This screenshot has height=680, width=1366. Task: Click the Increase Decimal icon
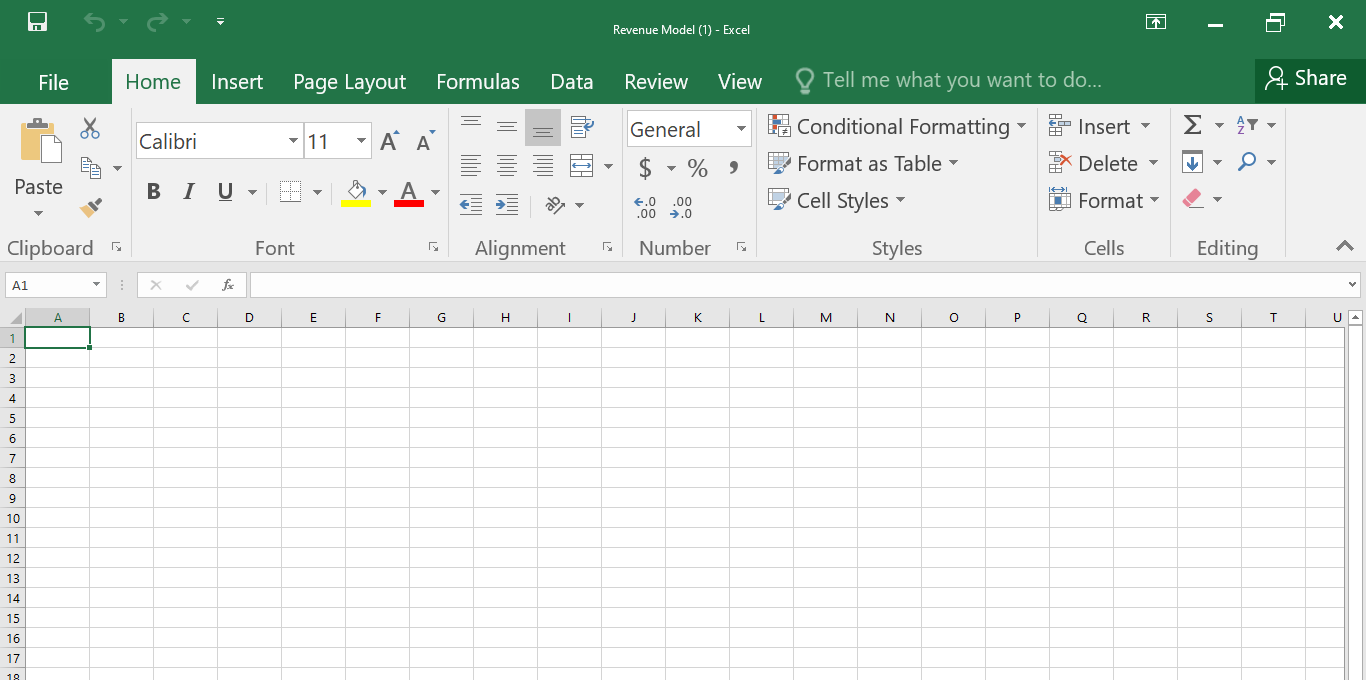click(646, 207)
